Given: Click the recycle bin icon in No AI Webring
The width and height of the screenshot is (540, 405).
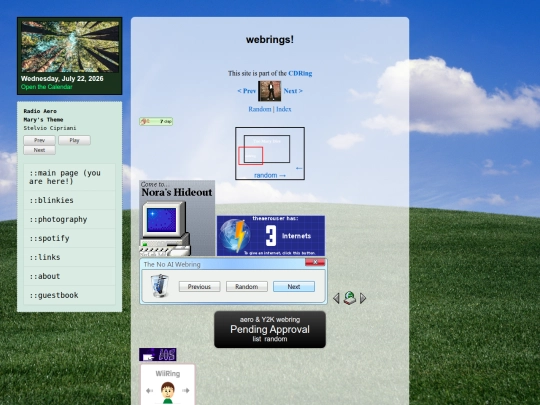Looking at the screenshot, I should coord(160,285).
